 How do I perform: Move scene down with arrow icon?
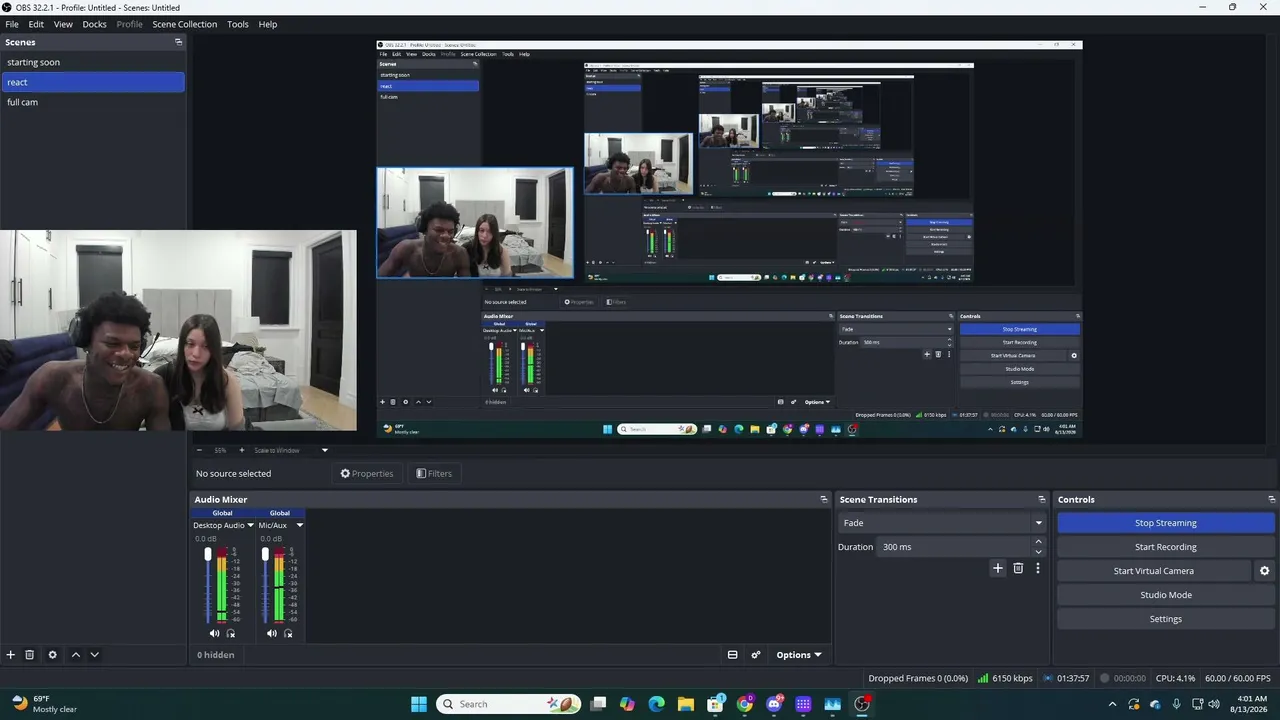pos(94,655)
